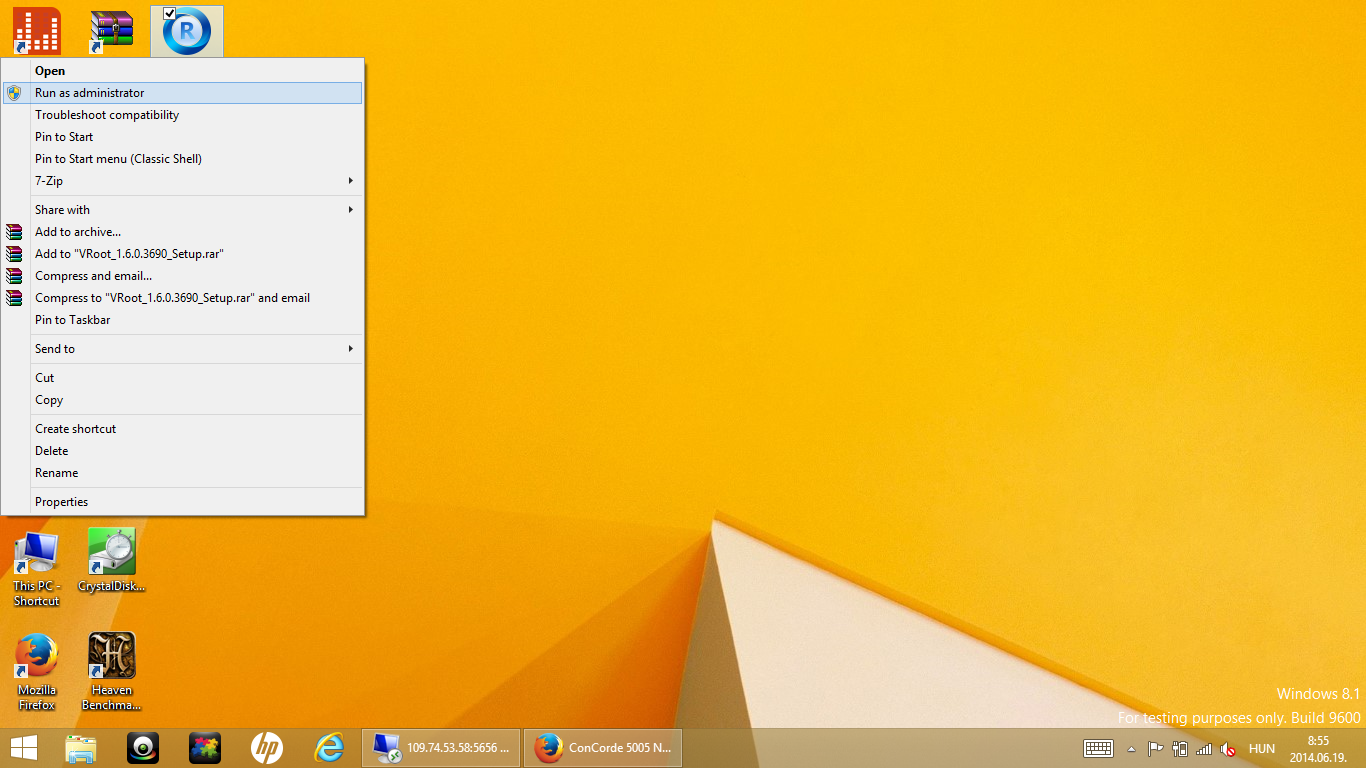Expand the Send to submenu

tap(190, 349)
